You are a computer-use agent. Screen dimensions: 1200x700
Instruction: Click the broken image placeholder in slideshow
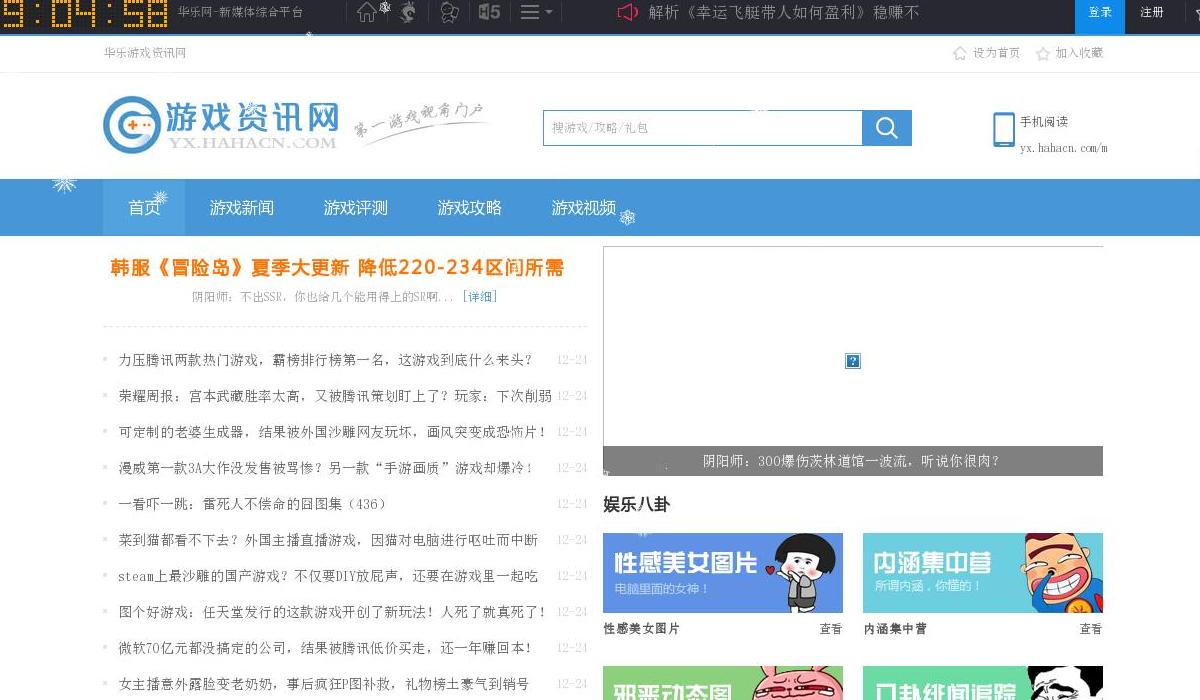[x=853, y=361]
